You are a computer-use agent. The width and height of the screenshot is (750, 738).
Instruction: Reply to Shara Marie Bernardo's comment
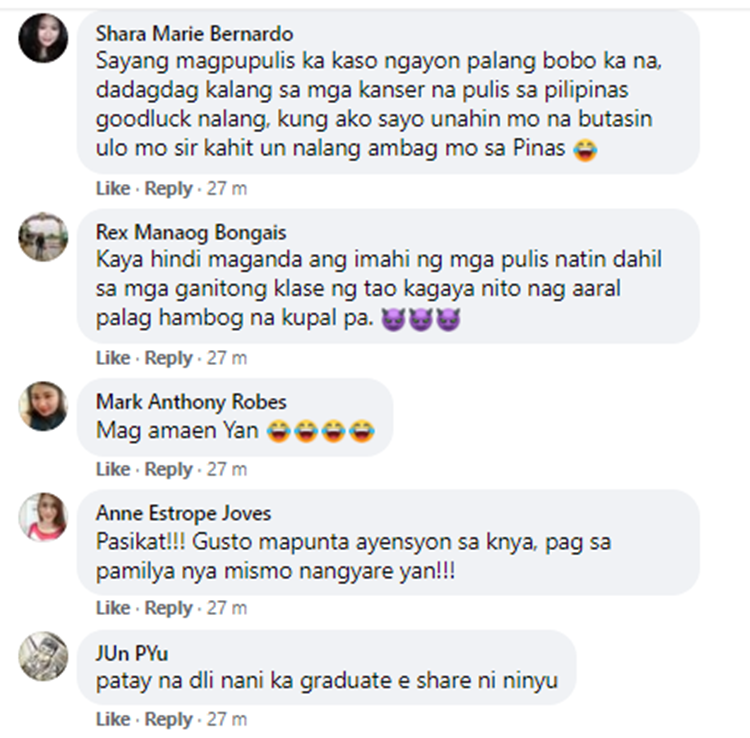pyautogui.click(x=168, y=188)
